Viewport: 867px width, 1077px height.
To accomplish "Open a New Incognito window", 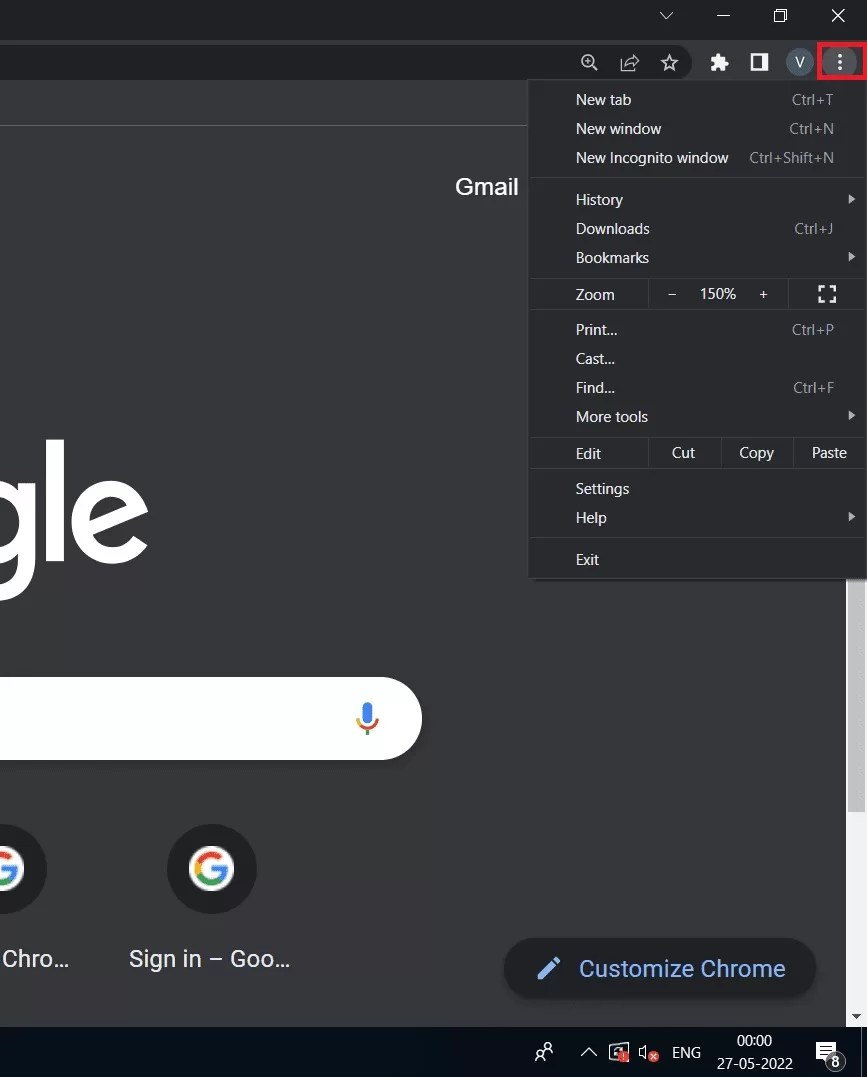I will point(652,157).
